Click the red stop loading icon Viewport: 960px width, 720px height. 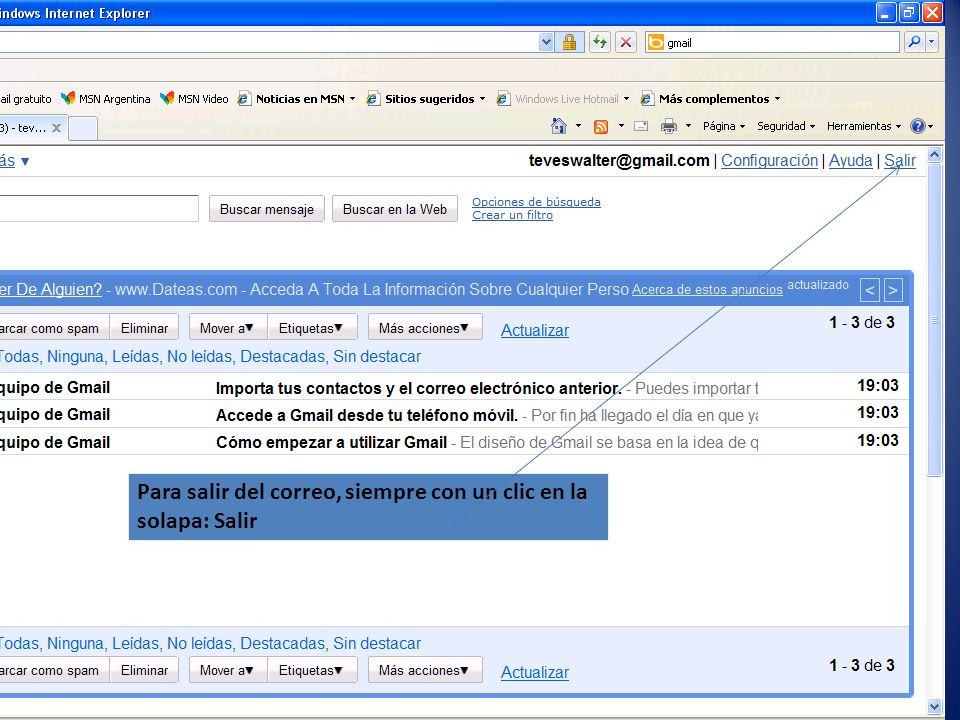coord(626,42)
